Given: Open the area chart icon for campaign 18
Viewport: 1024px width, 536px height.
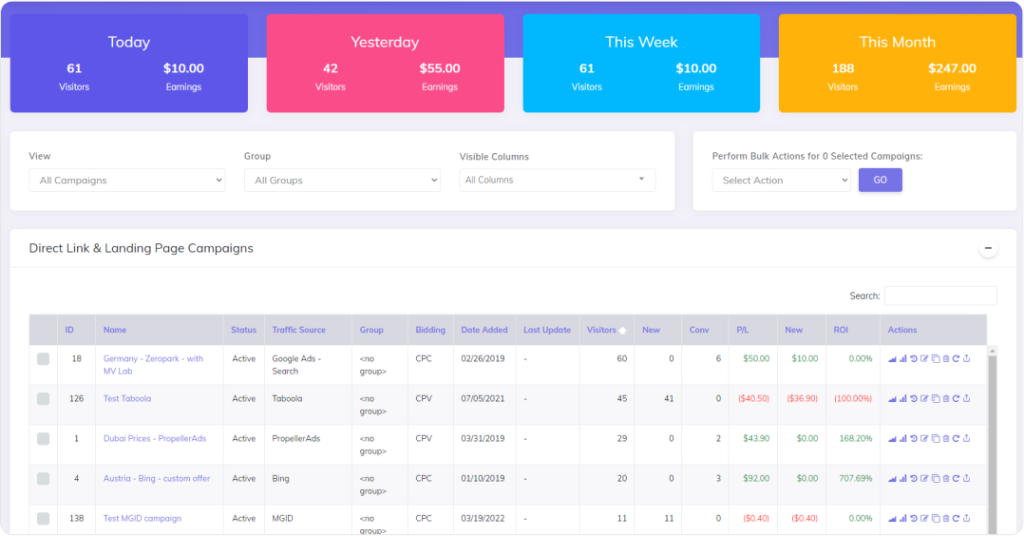Looking at the screenshot, I should (x=892, y=358).
